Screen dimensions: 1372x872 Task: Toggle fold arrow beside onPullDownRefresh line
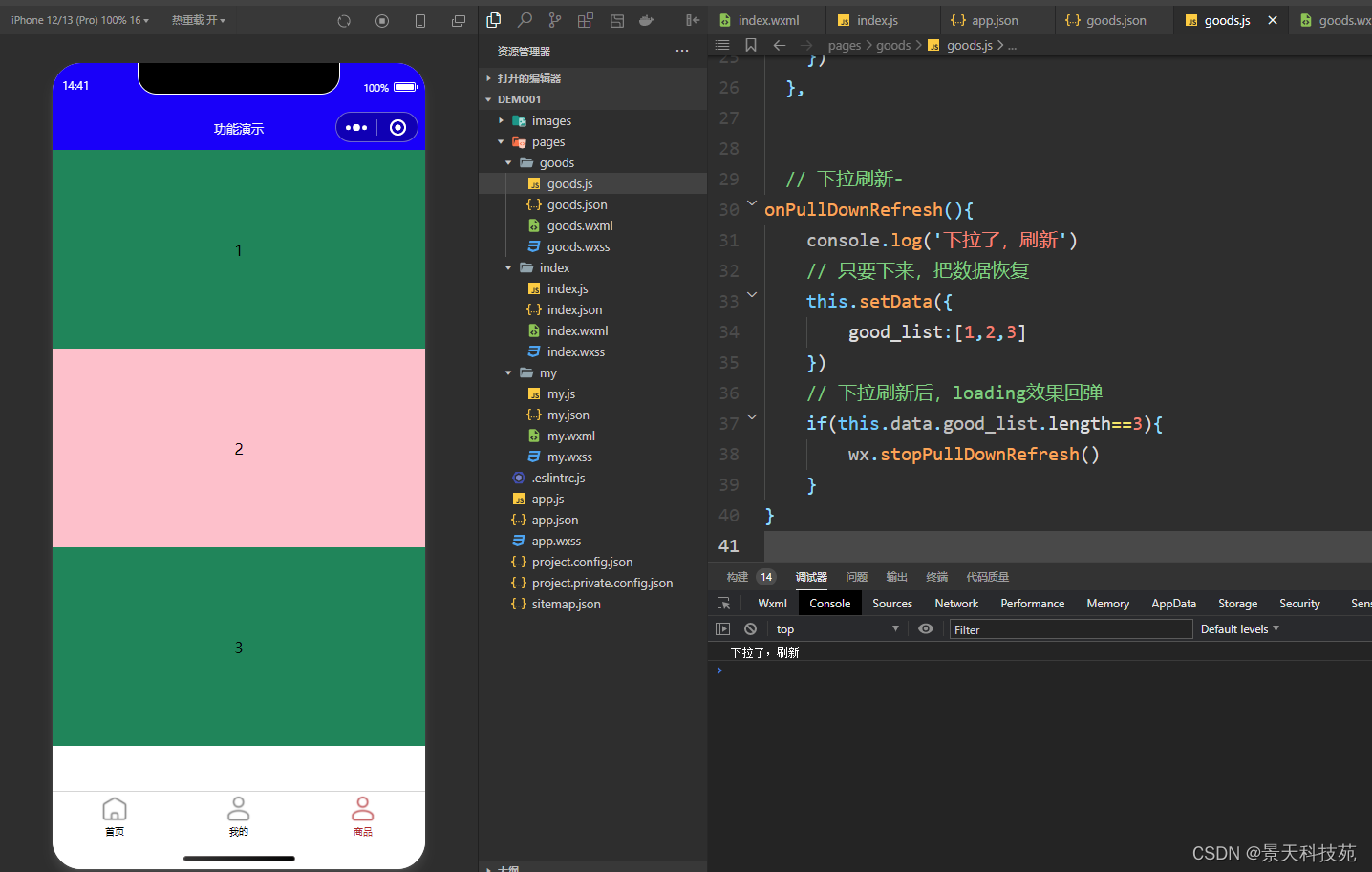[752, 203]
